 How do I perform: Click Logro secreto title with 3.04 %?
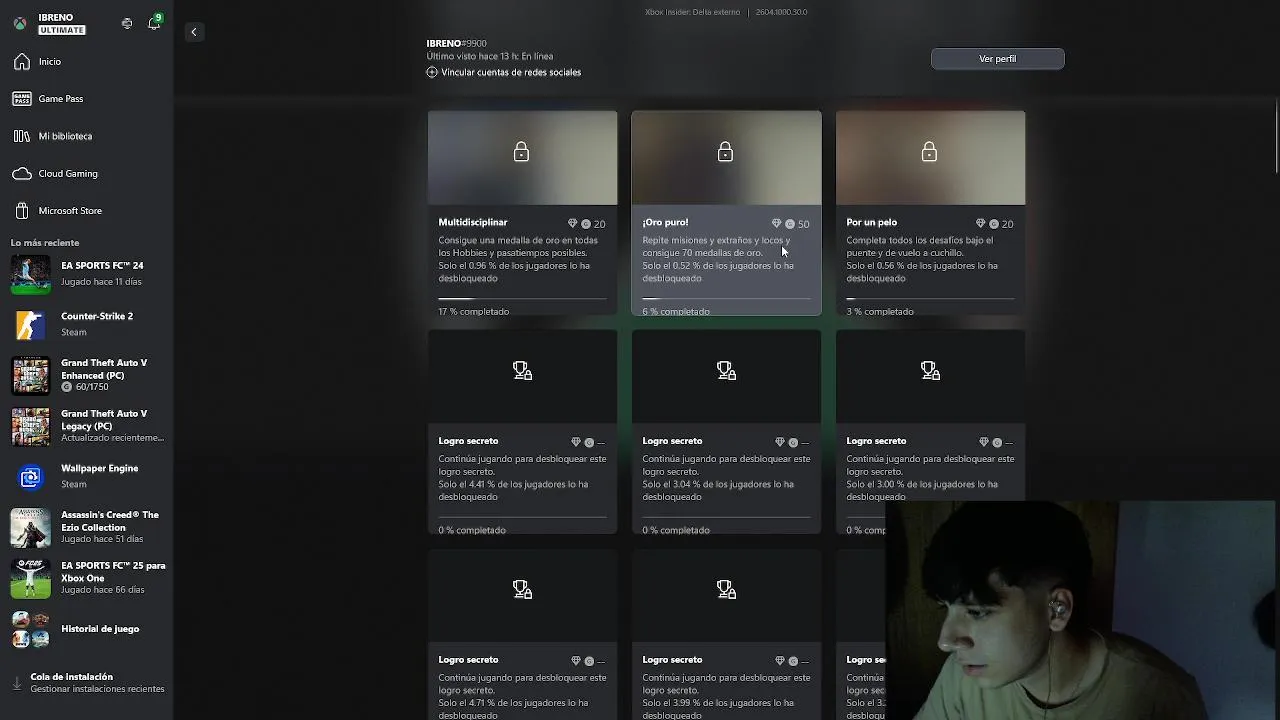672,441
